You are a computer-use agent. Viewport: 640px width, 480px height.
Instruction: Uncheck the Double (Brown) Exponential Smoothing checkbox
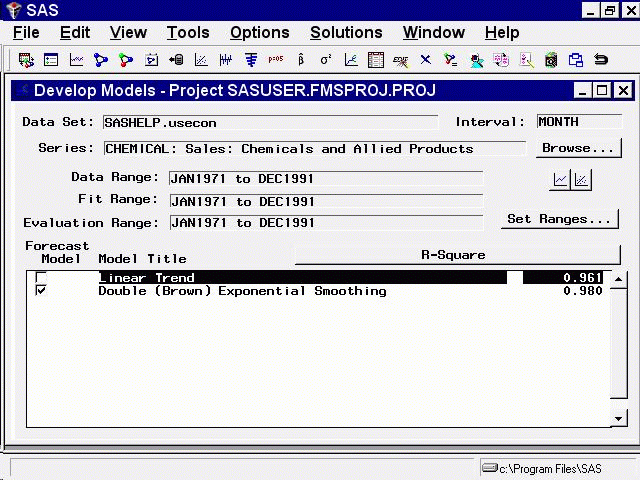tap(41, 291)
